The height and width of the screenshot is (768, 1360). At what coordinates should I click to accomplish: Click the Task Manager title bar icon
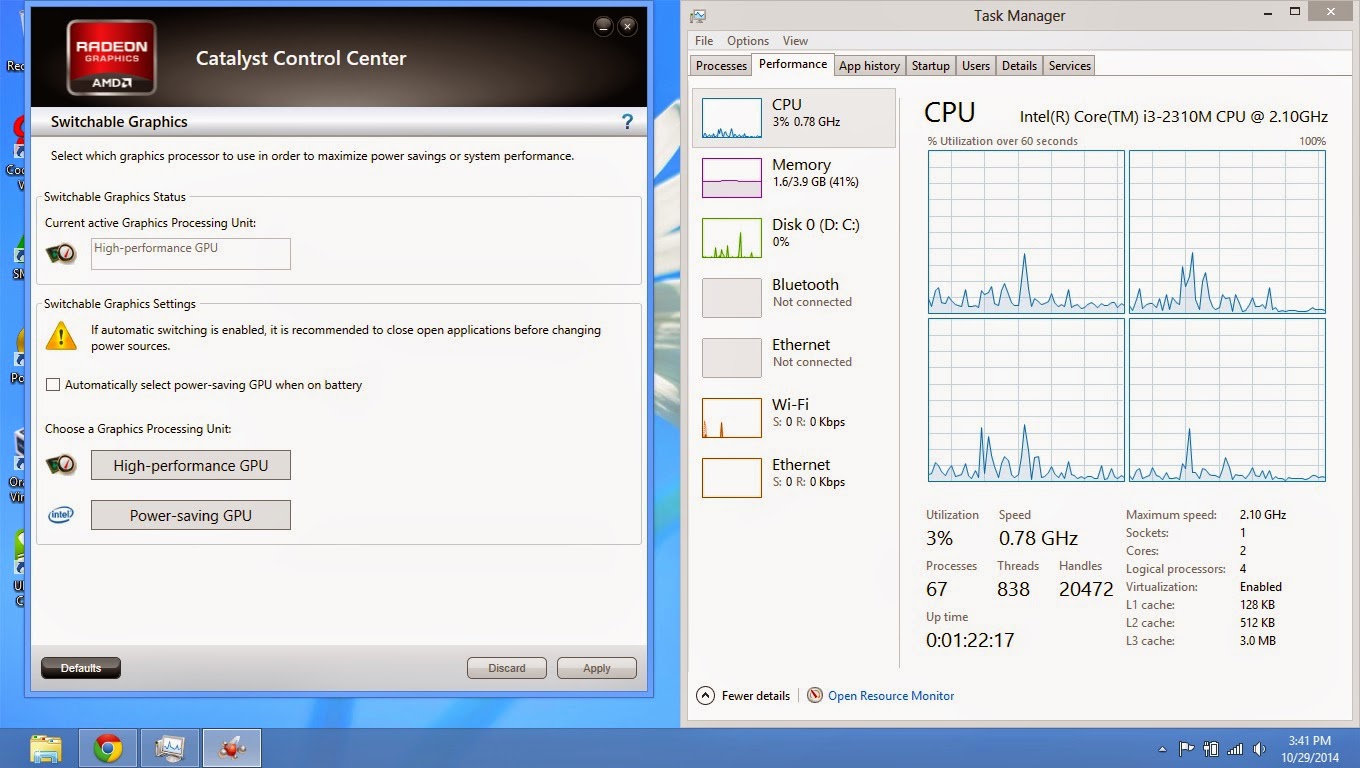pyautogui.click(x=697, y=15)
